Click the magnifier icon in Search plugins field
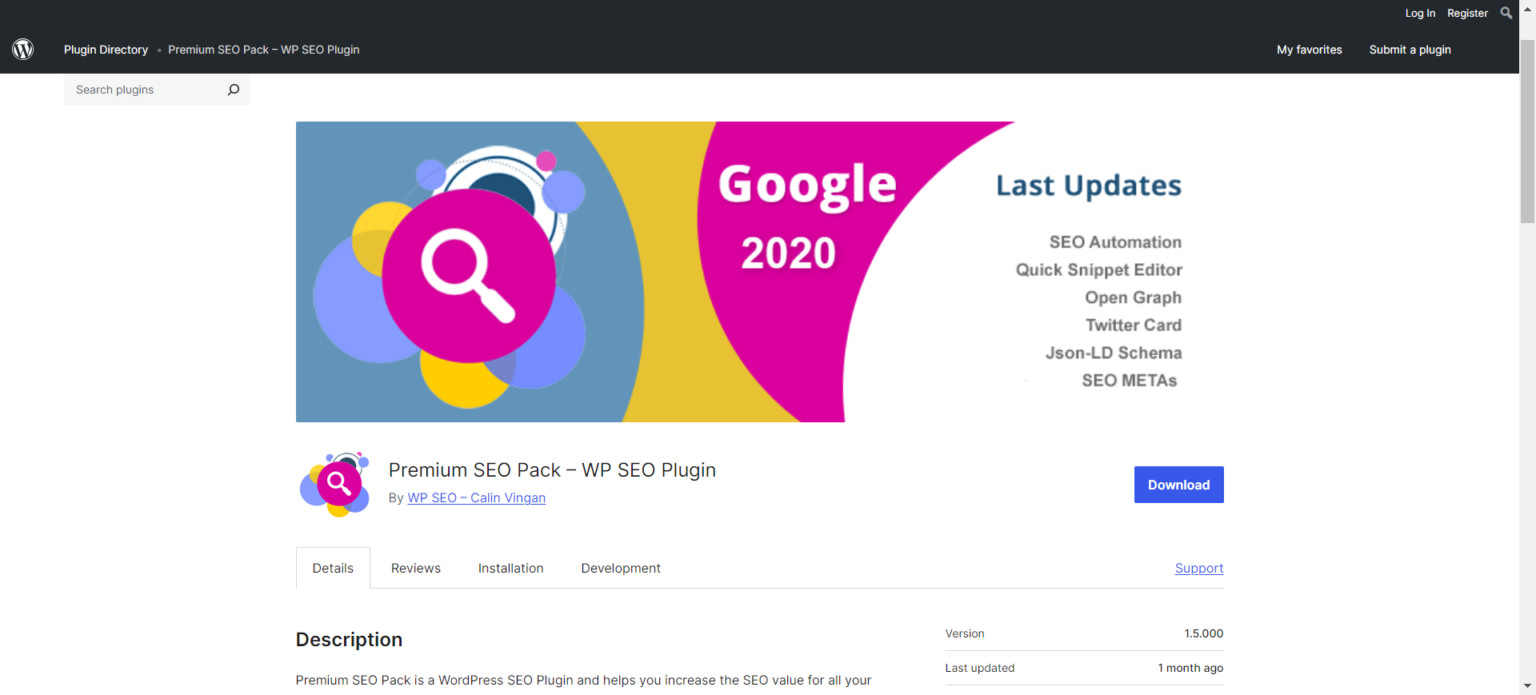The height and width of the screenshot is (695, 1536). pyautogui.click(x=233, y=89)
